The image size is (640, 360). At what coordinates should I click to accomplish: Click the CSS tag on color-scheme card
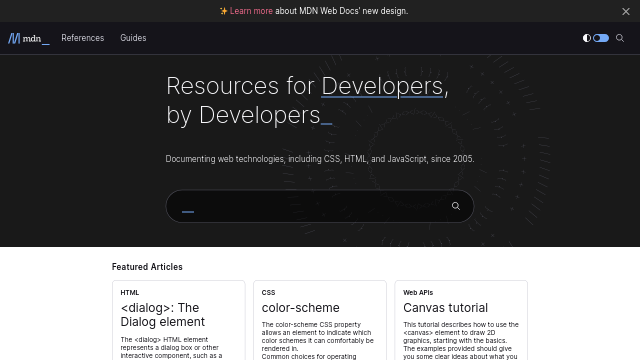coord(268,293)
